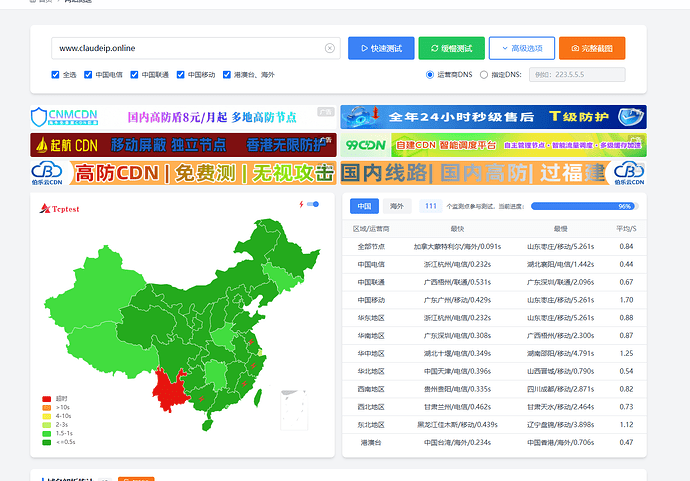The width and height of the screenshot is (690, 481).
Task: Click the 96% test progress bar
Action: point(584,206)
